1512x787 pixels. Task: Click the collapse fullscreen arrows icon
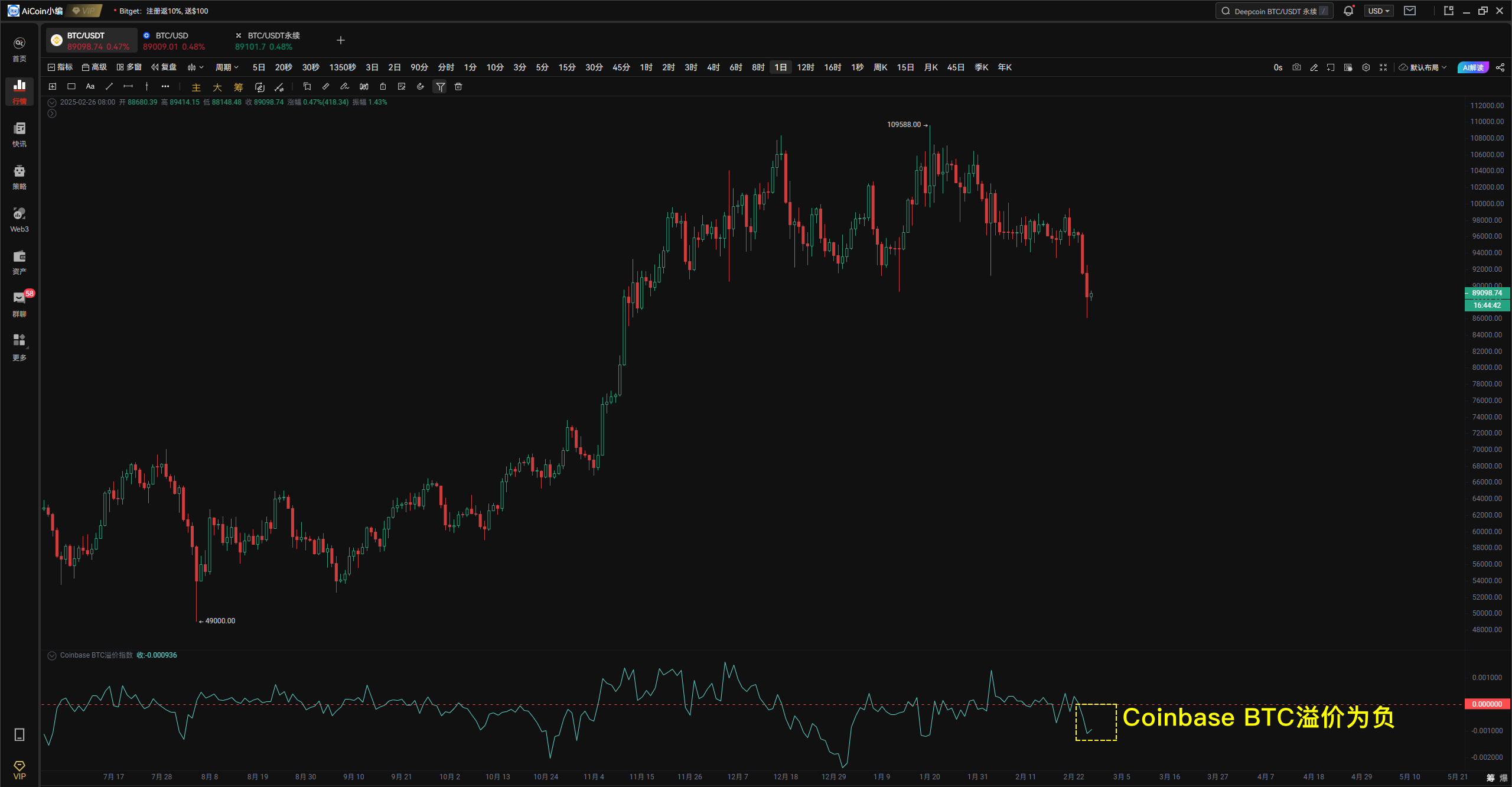point(1383,67)
